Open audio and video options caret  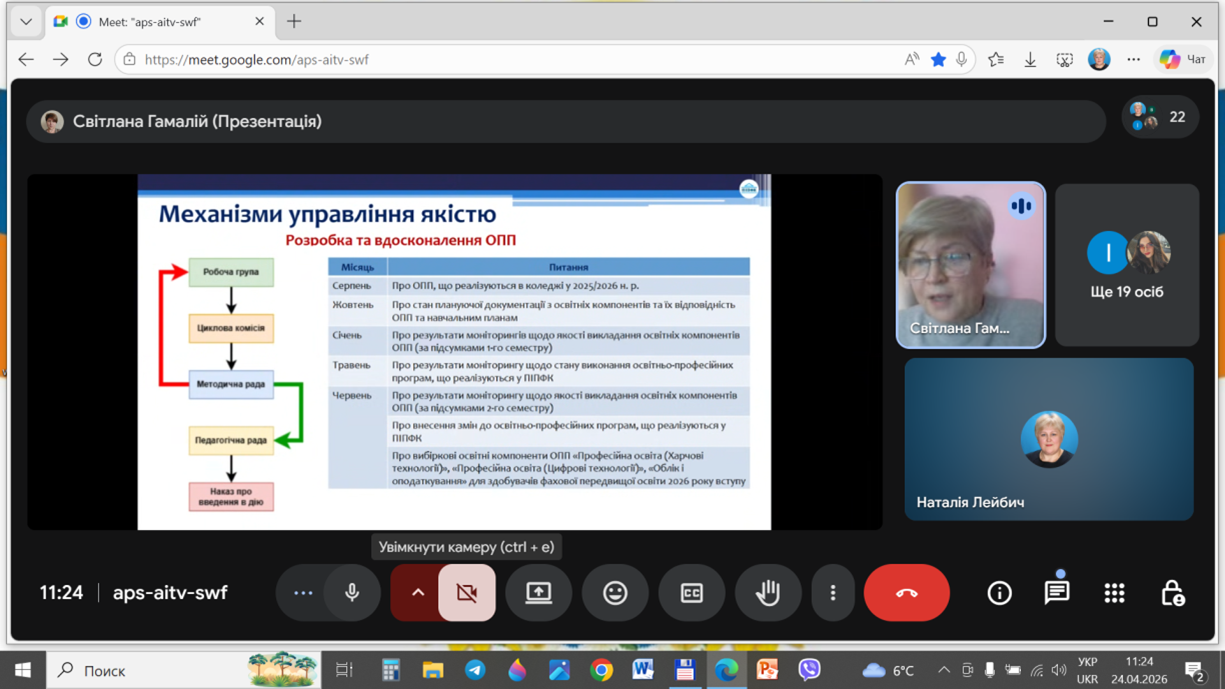coord(417,593)
